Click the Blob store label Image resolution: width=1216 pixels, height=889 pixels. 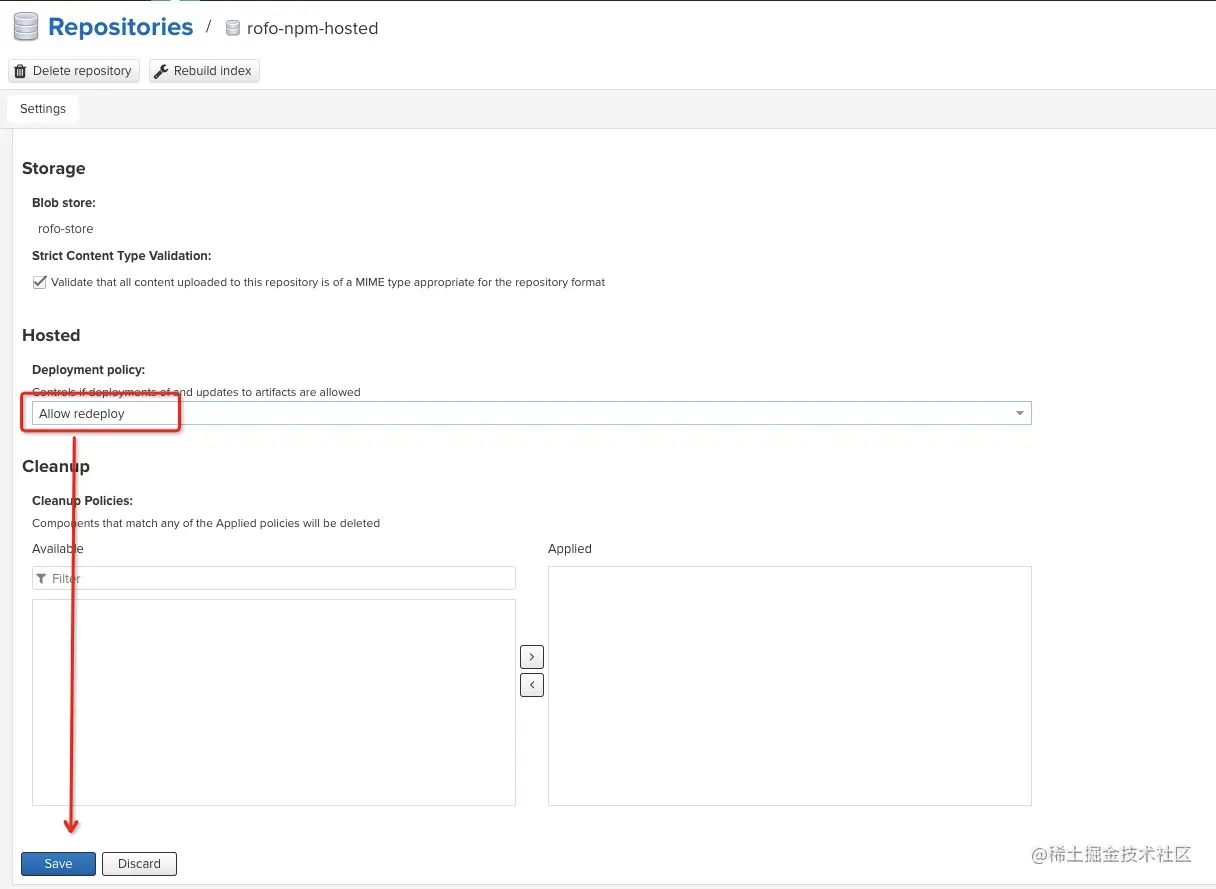click(64, 203)
